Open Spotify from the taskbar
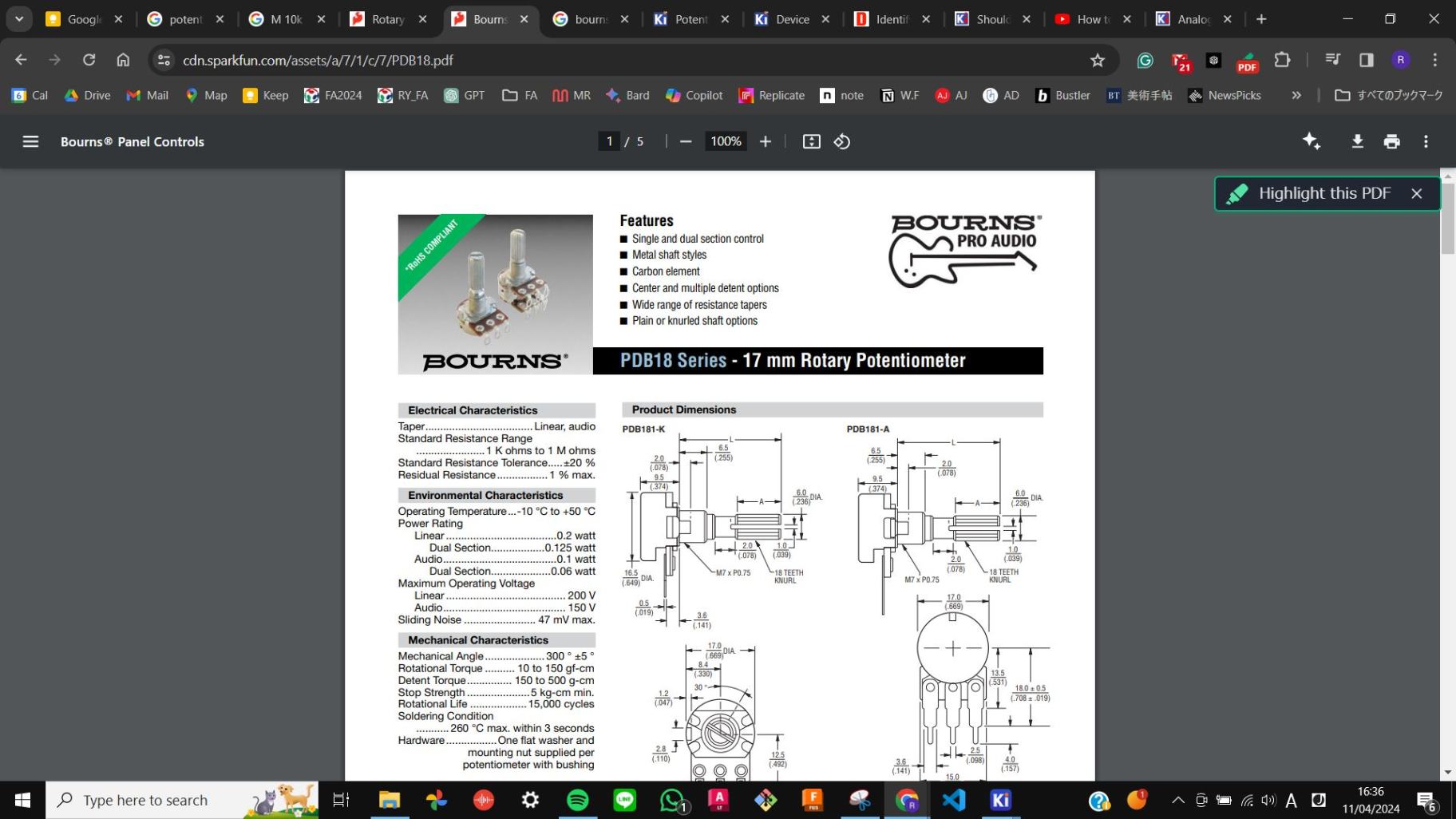 pyautogui.click(x=578, y=800)
